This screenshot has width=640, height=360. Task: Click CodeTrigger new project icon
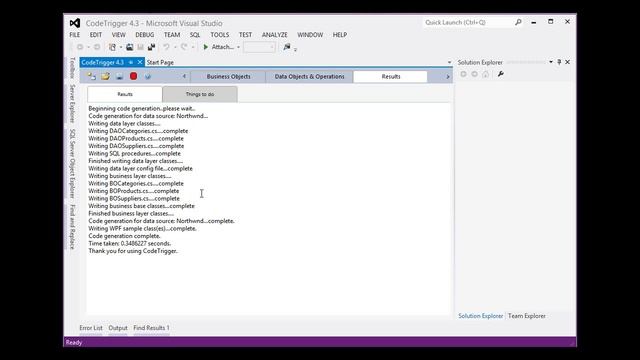click(x=91, y=76)
